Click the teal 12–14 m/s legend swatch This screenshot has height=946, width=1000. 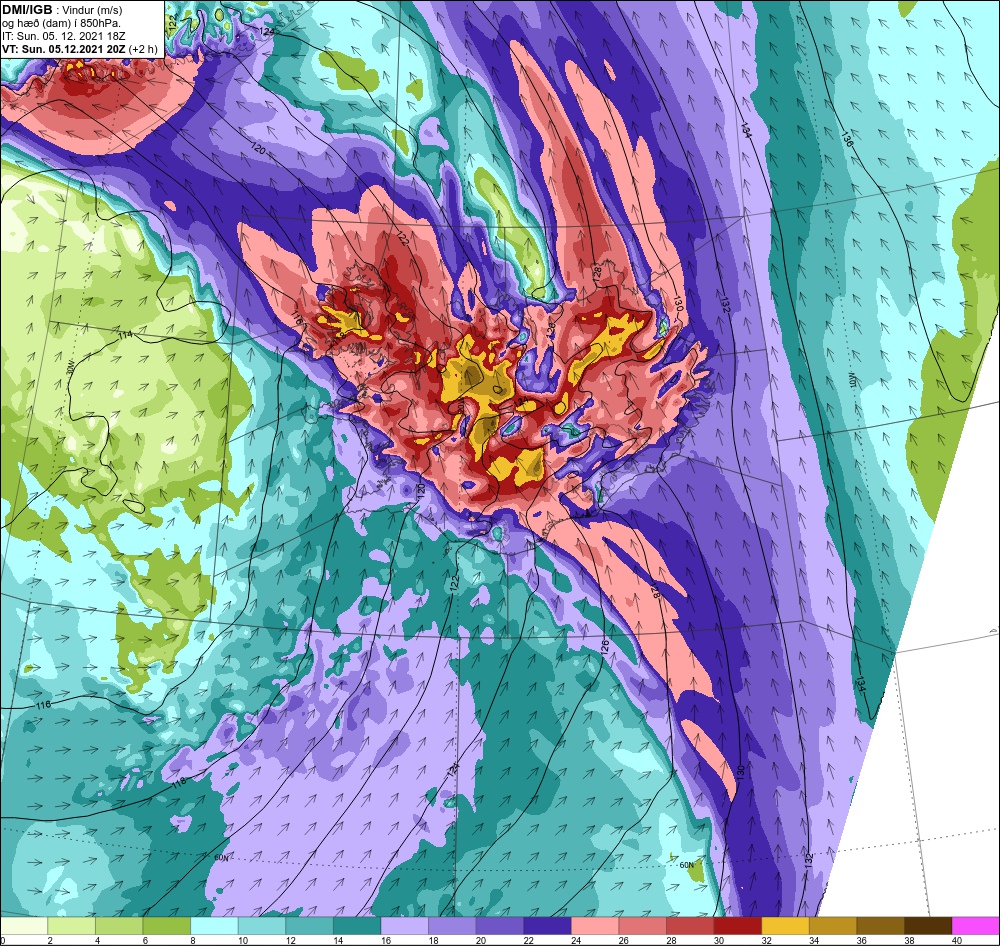(x=309, y=926)
